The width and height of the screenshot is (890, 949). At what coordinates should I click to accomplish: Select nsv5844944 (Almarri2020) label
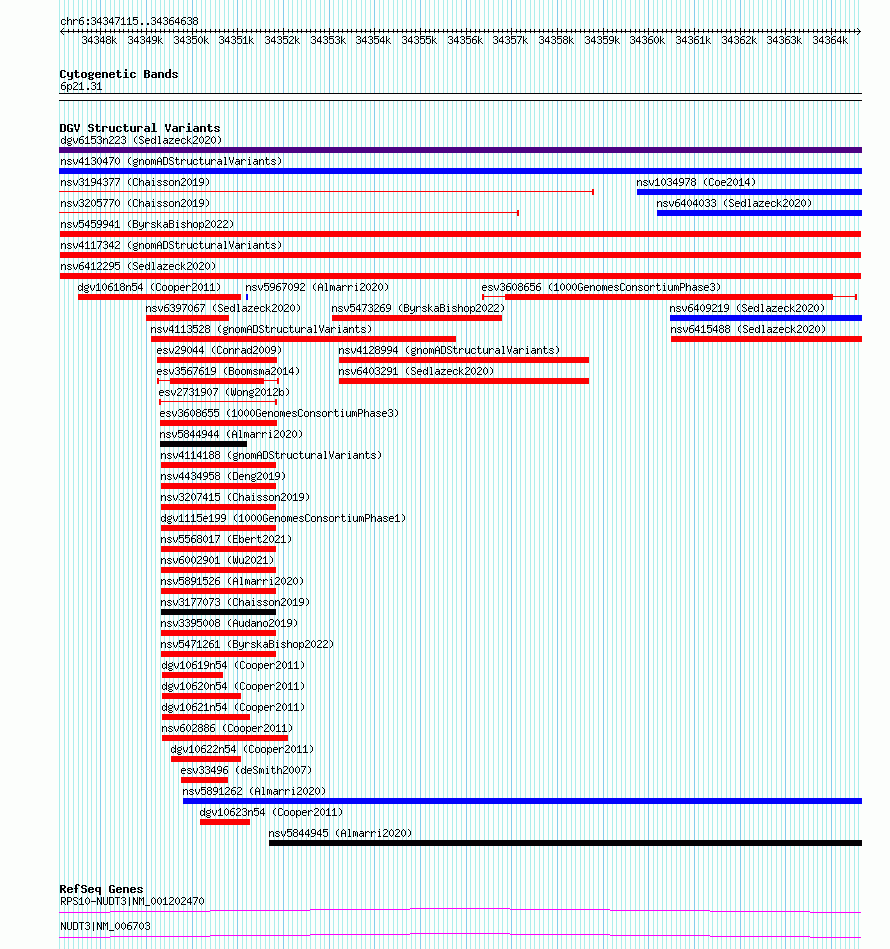[231, 435]
